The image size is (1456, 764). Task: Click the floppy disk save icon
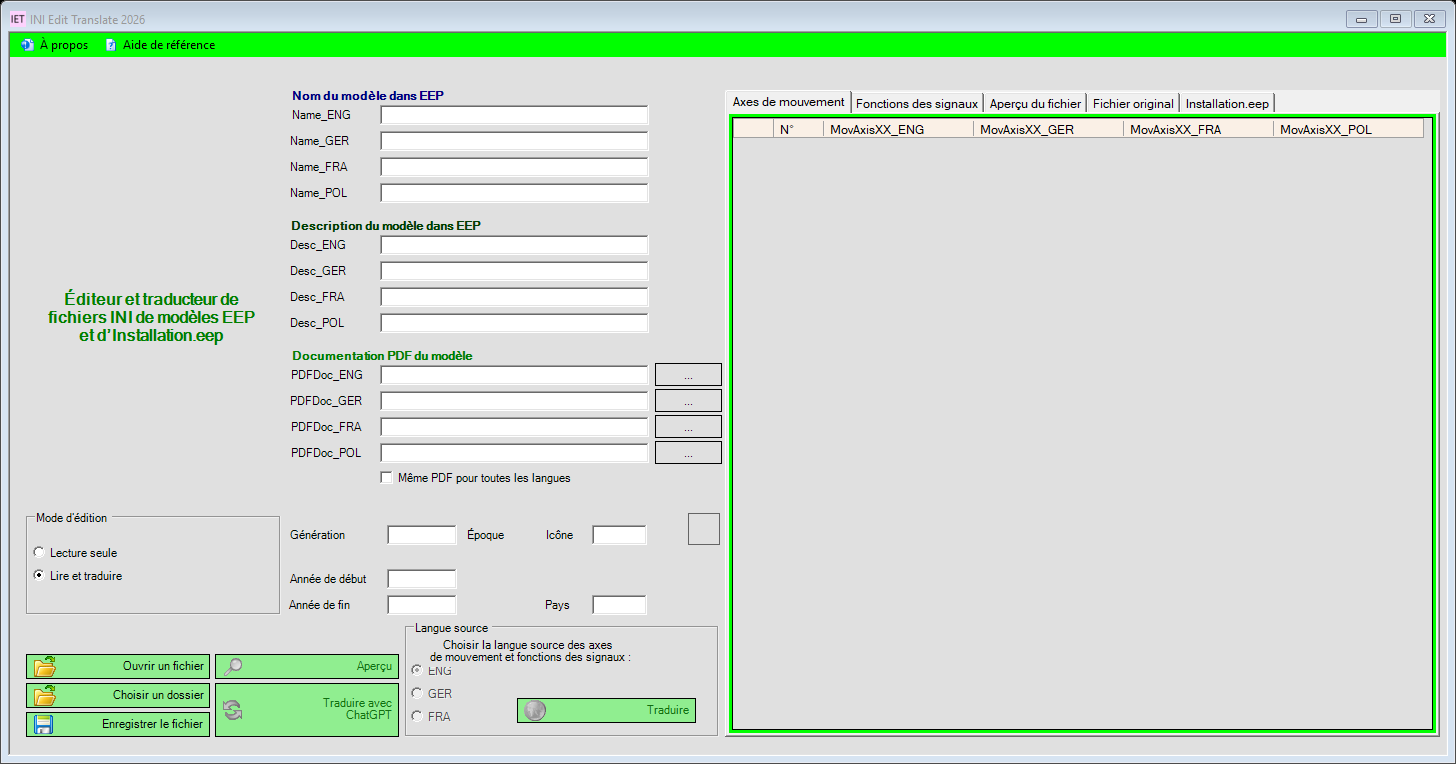[44, 724]
